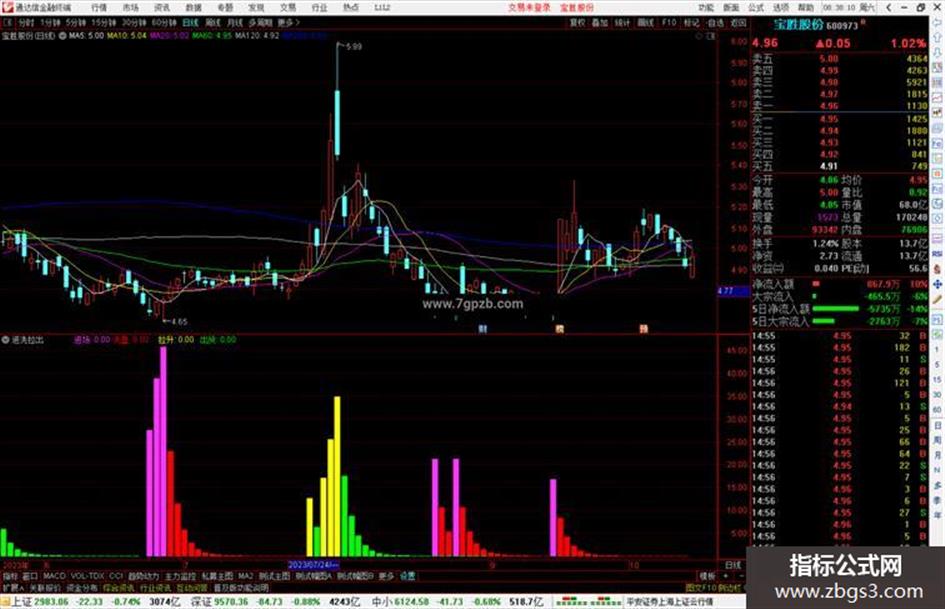The image size is (945, 609).
Task: Open the 关联报价 tab
Action: coord(44,587)
